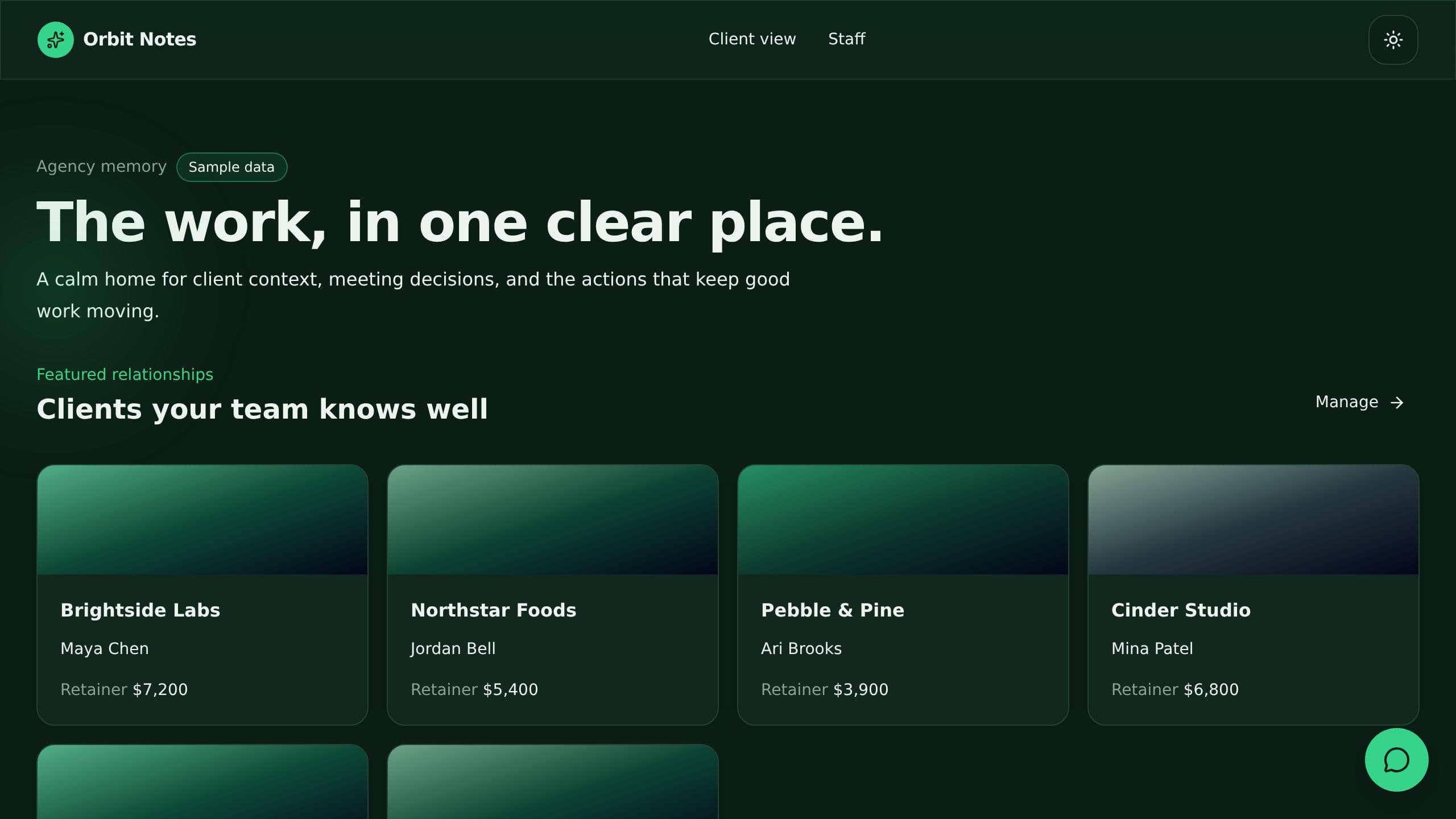Click the arrow icon next to Manage
The image size is (1456, 819).
pos(1397,403)
